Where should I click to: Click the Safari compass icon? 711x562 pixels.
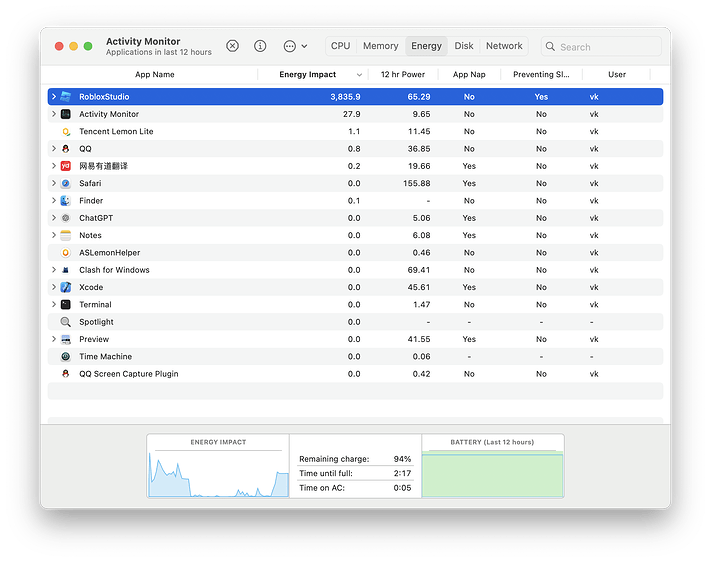coord(66,183)
